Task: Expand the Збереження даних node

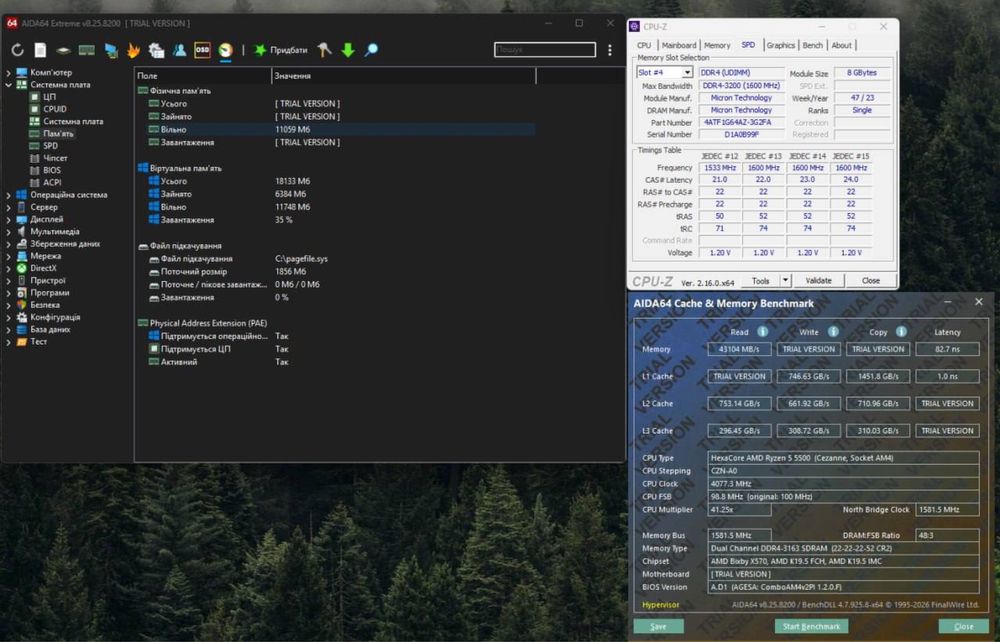Action: coord(8,244)
